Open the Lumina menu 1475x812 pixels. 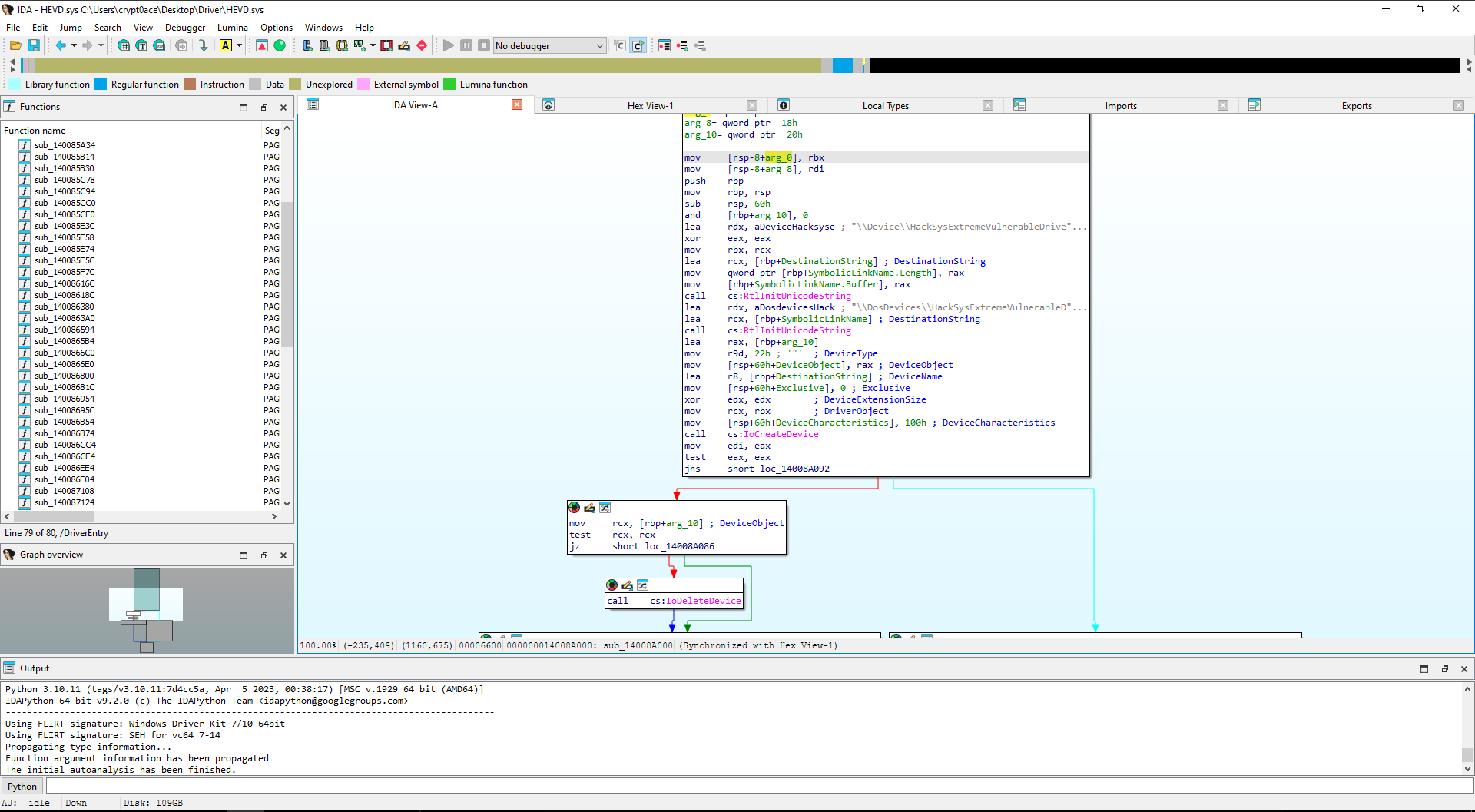[x=233, y=28]
